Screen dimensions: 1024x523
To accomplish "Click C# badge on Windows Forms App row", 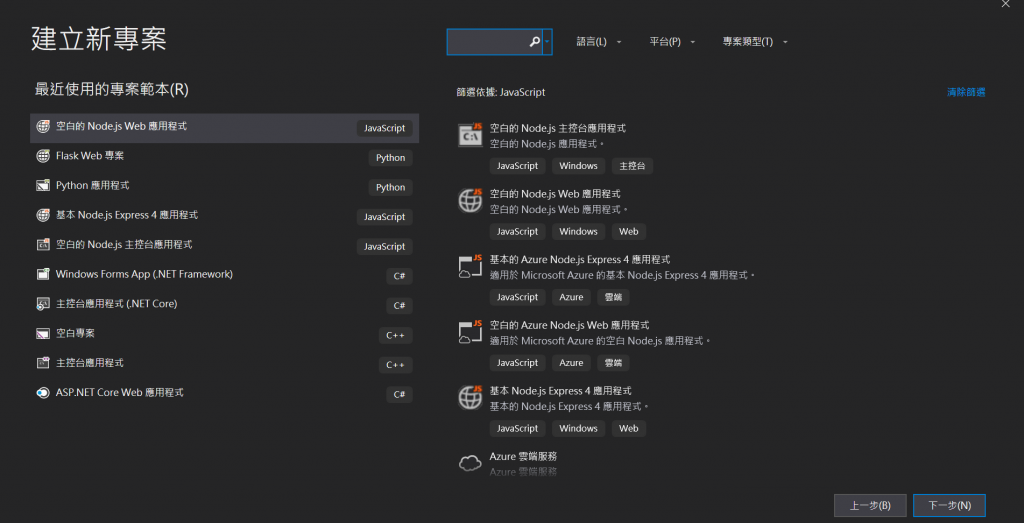I will (399, 276).
